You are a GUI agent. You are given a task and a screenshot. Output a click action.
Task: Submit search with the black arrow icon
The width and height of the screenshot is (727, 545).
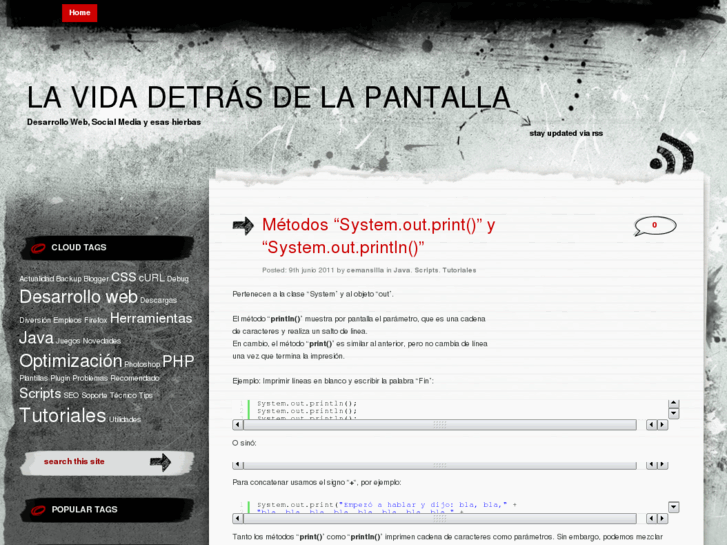(160, 462)
